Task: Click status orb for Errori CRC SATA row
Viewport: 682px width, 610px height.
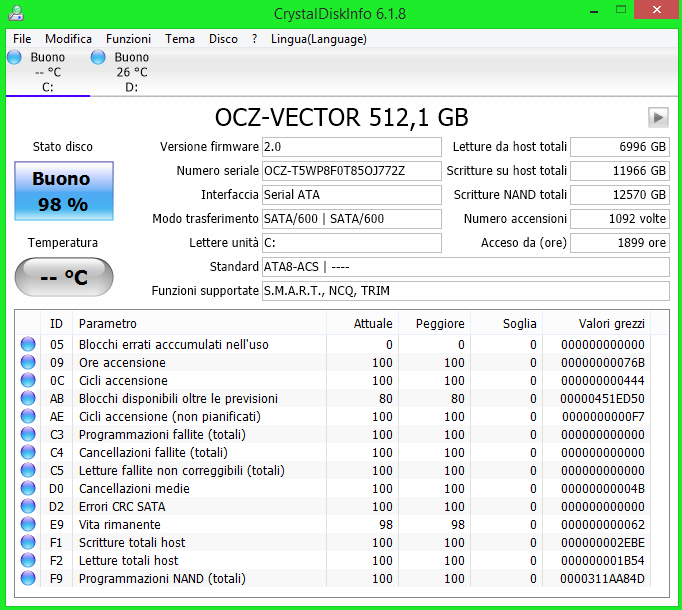Action: click(28, 507)
